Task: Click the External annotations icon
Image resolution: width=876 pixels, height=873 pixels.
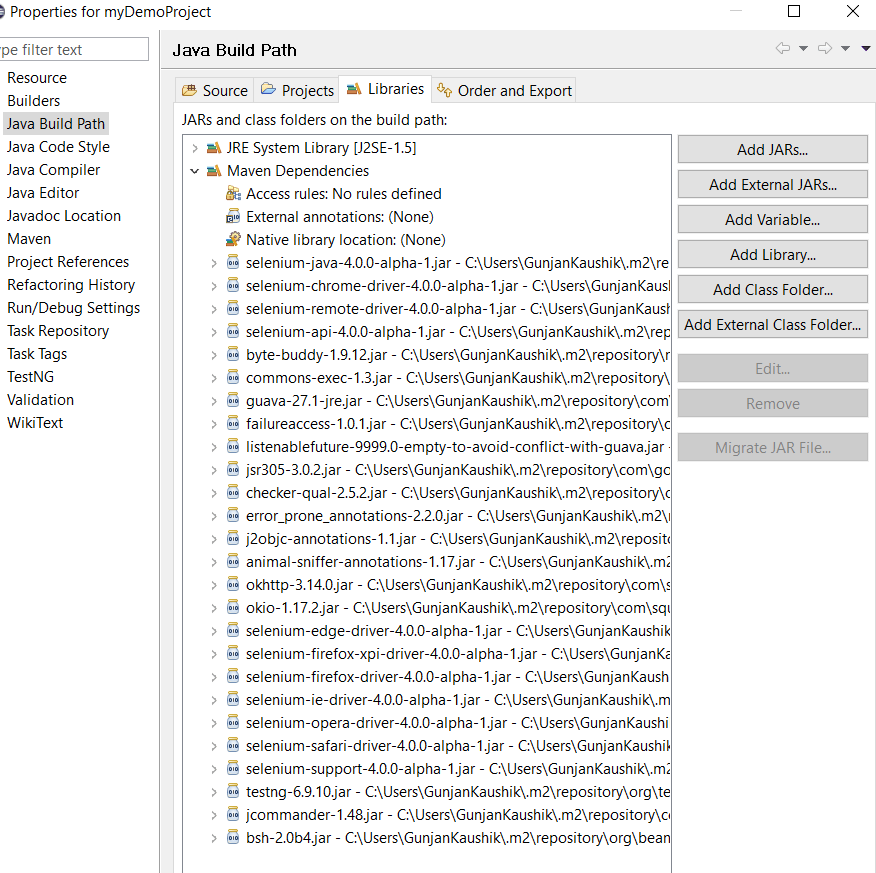Action: pos(233,217)
